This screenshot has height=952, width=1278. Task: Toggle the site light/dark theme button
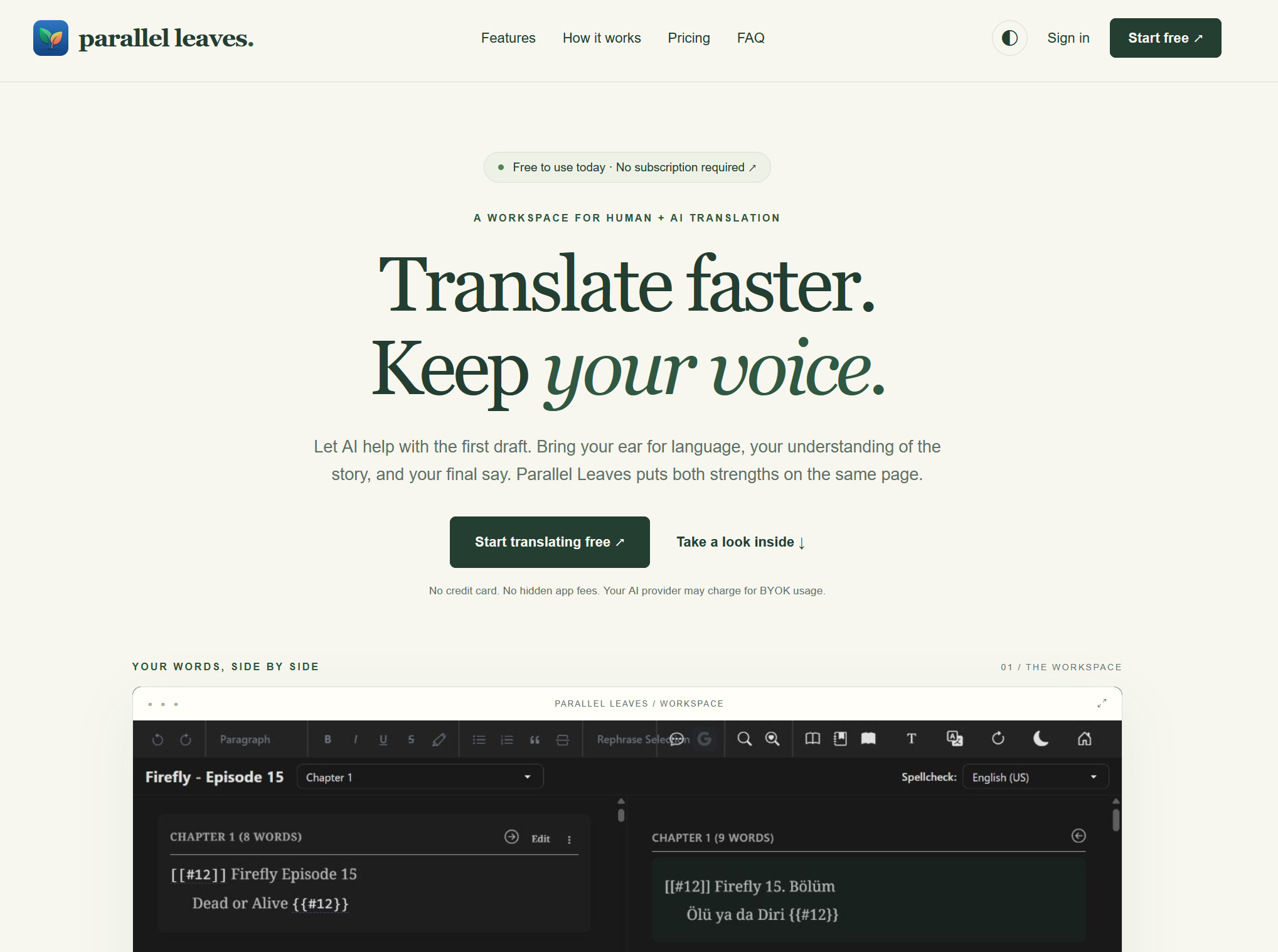click(x=1009, y=38)
